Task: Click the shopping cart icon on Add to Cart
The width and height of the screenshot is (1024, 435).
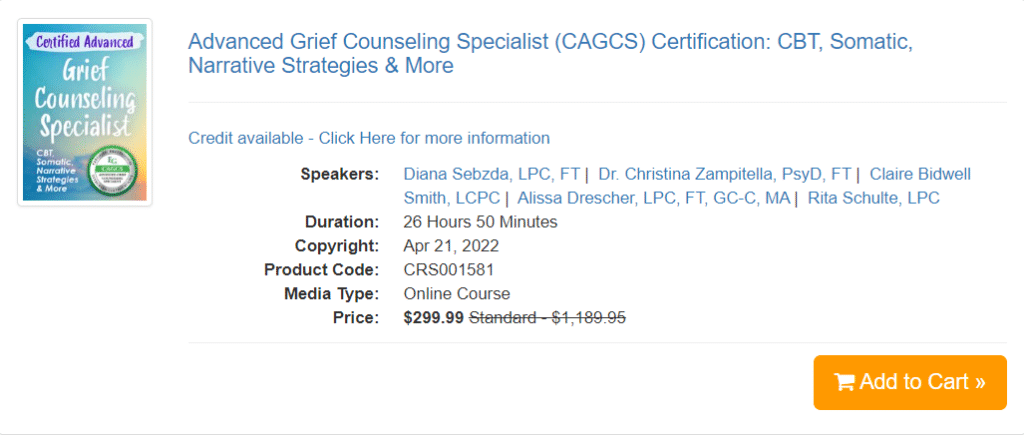Action: click(844, 382)
